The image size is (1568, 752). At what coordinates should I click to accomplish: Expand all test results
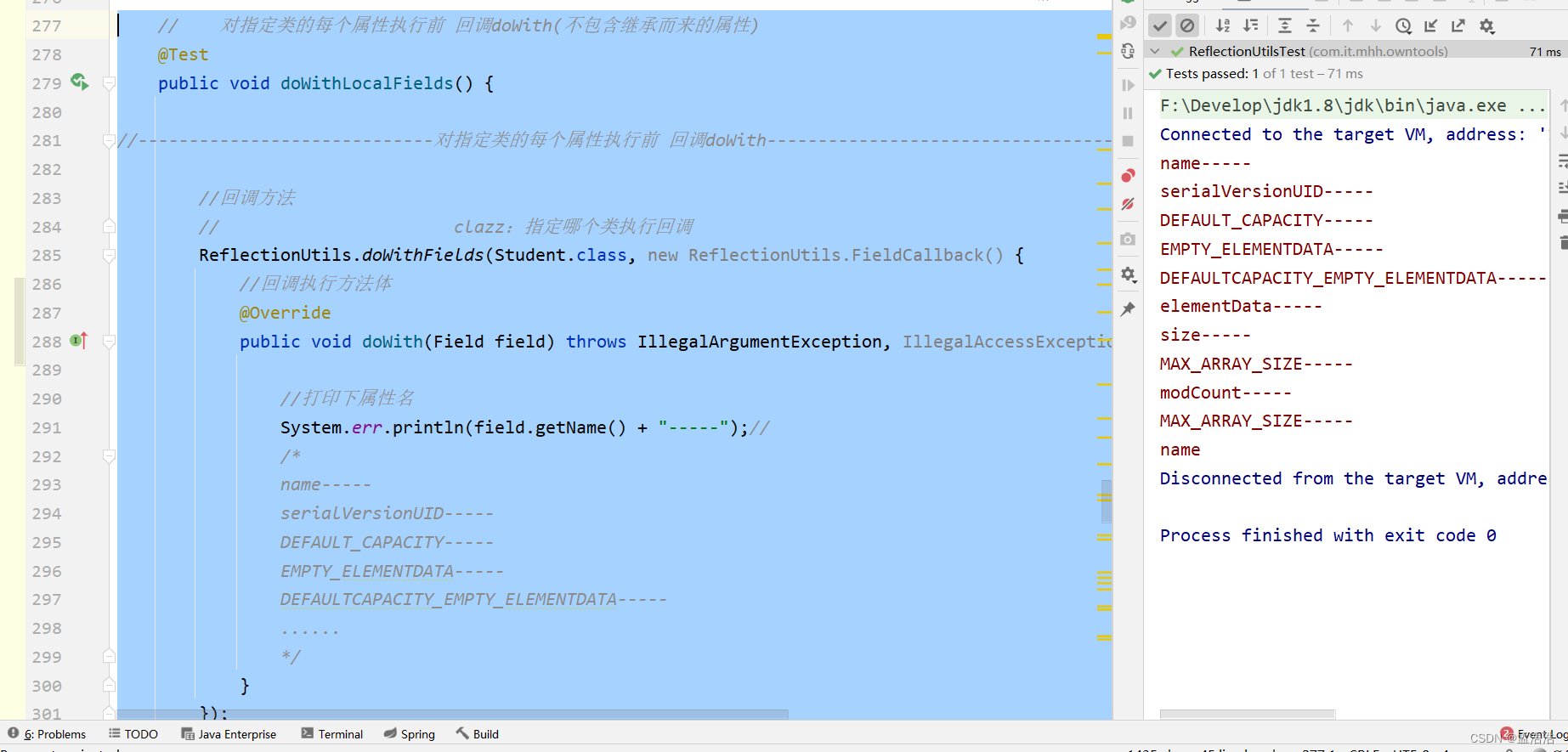1285,25
